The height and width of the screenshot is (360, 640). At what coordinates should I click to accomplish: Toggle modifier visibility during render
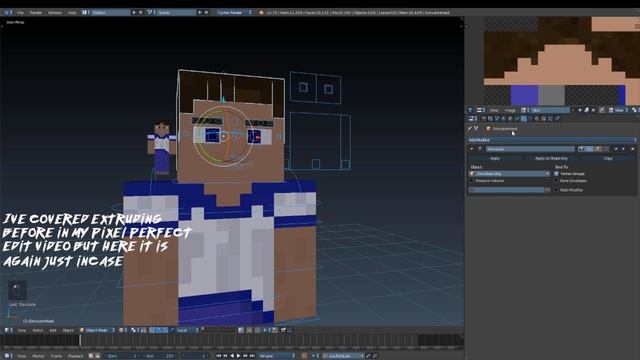pyautogui.click(x=581, y=149)
